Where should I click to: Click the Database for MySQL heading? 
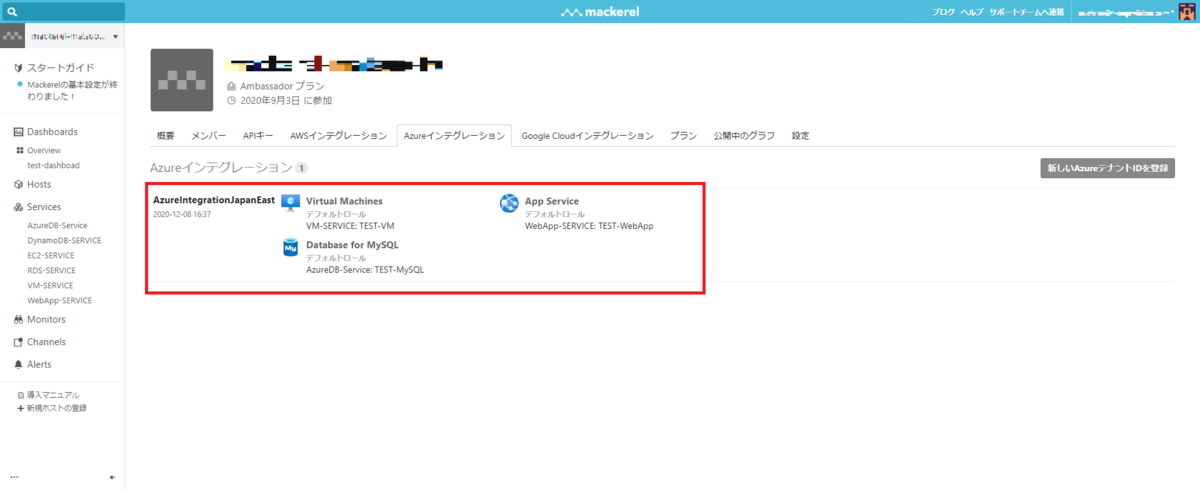pos(353,245)
